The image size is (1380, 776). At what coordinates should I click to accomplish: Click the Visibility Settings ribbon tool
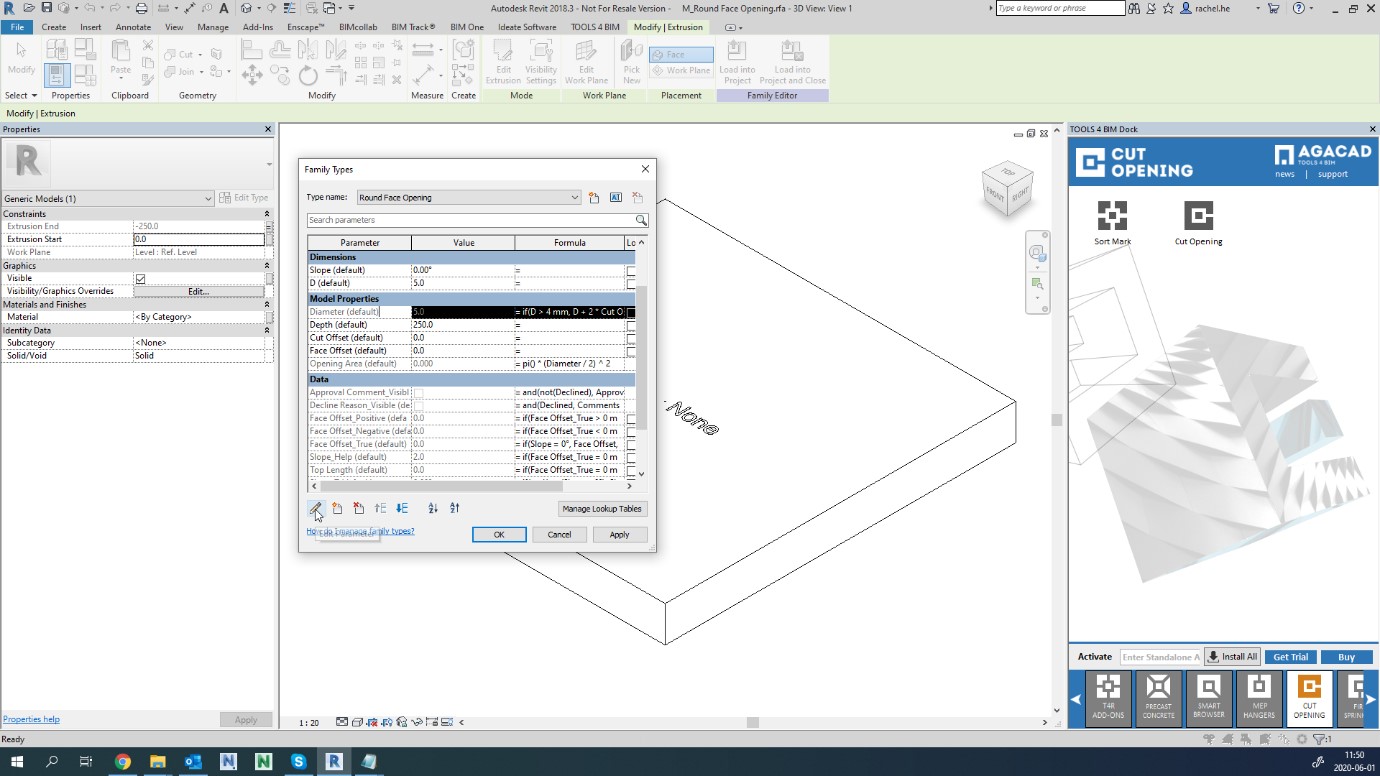[541, 63]
